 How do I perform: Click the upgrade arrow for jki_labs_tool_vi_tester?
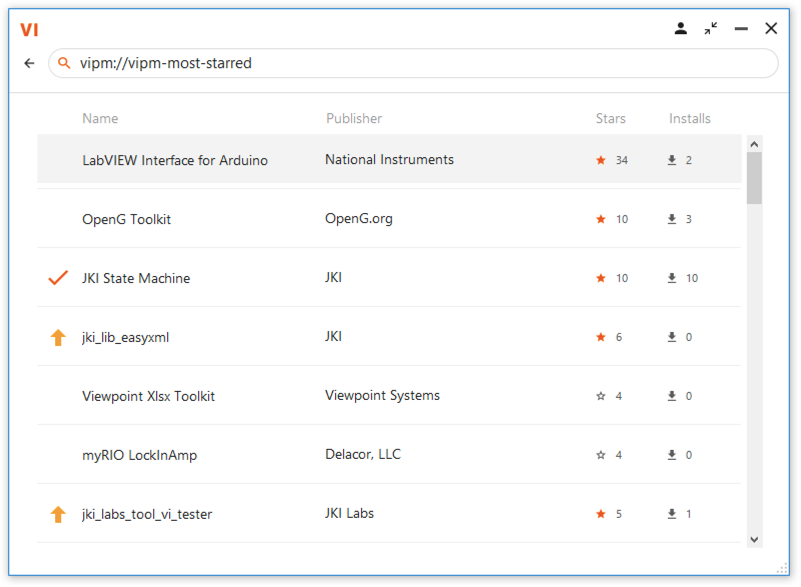click(58, 514)
